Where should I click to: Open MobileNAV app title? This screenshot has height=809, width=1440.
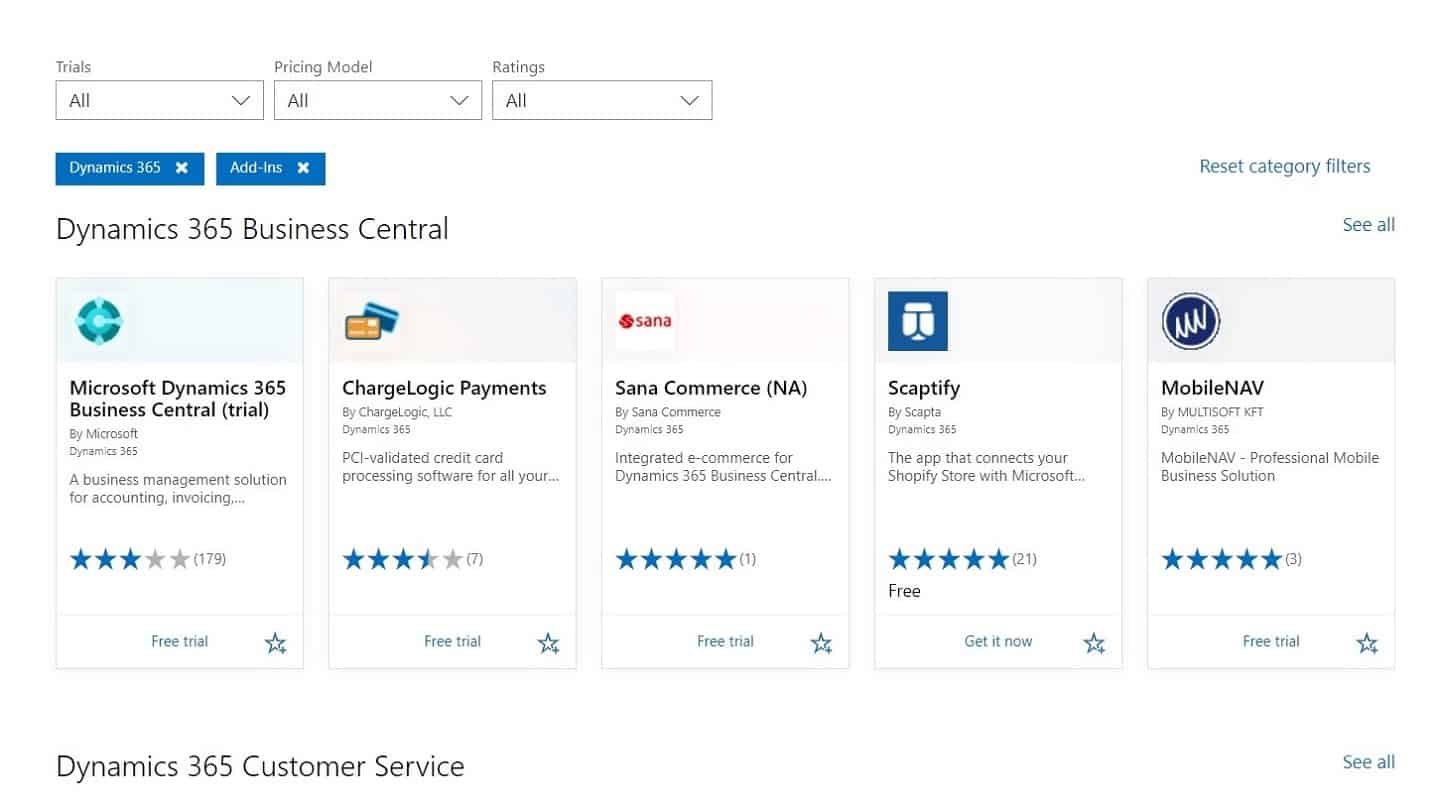(x=1213, y=388)
